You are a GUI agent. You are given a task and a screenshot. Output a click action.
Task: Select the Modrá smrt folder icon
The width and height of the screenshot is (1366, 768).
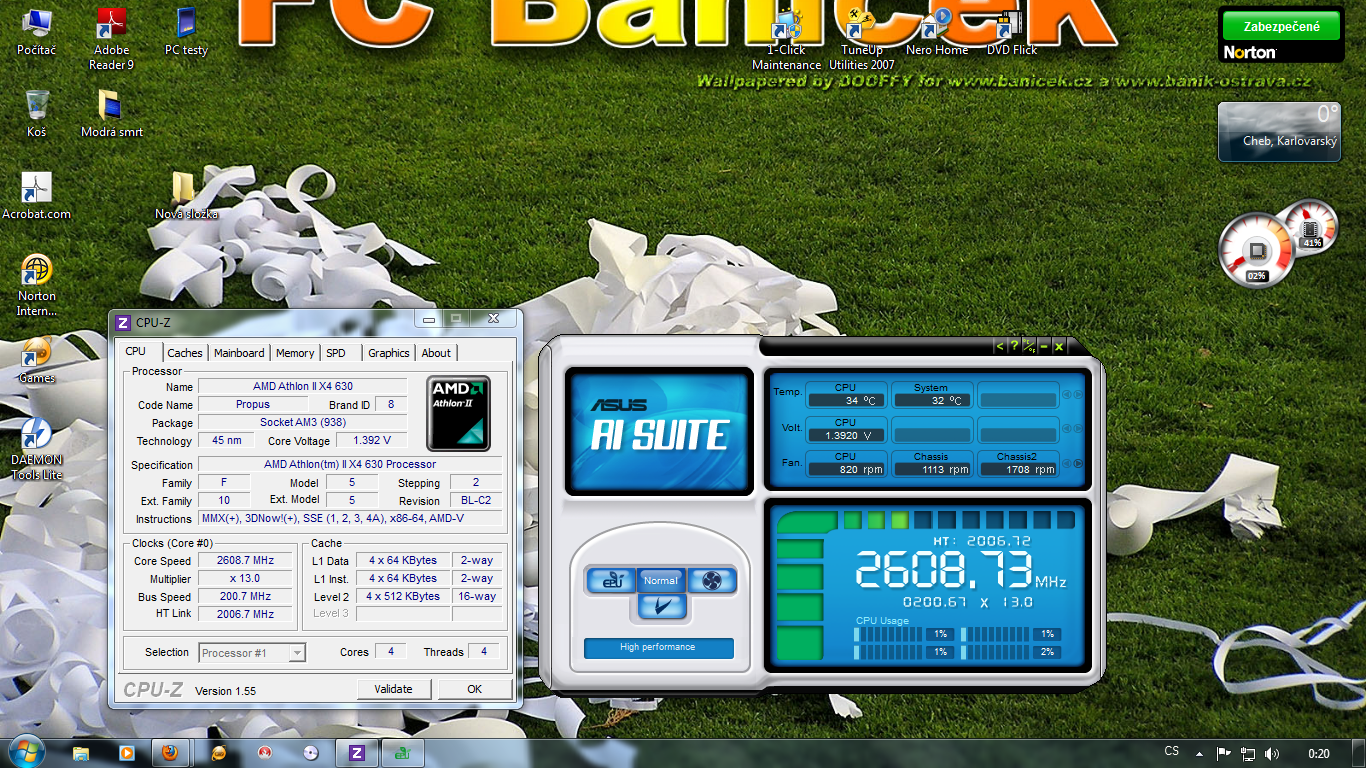(x=112, y=113)
